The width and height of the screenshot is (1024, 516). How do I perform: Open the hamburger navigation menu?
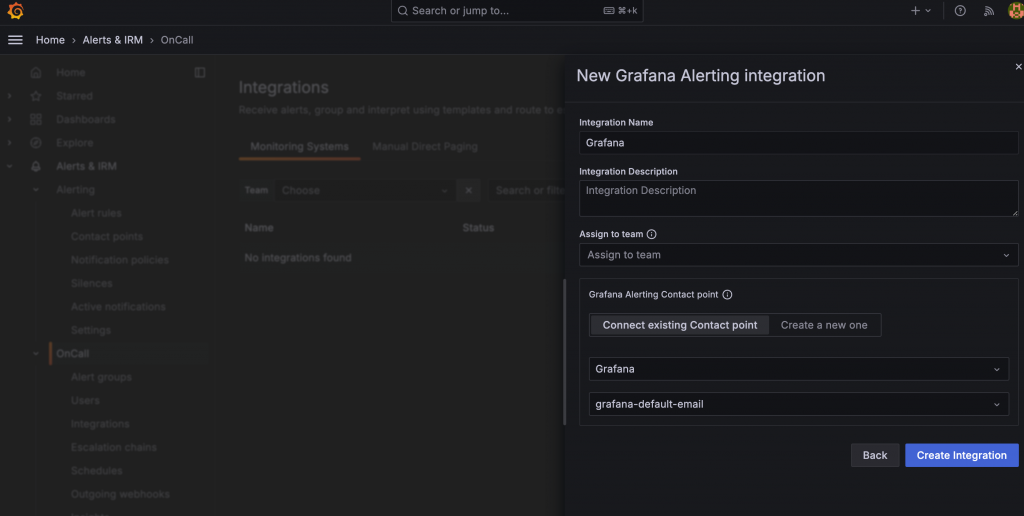(15, 40)
